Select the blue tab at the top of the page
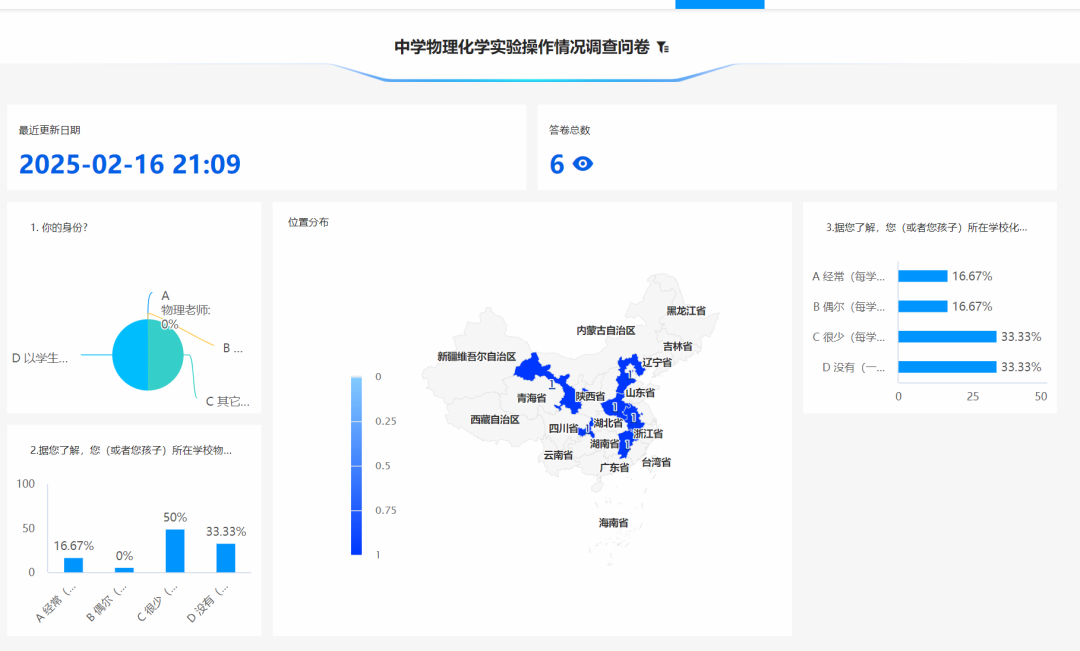1080x651 pixels. 719,4
